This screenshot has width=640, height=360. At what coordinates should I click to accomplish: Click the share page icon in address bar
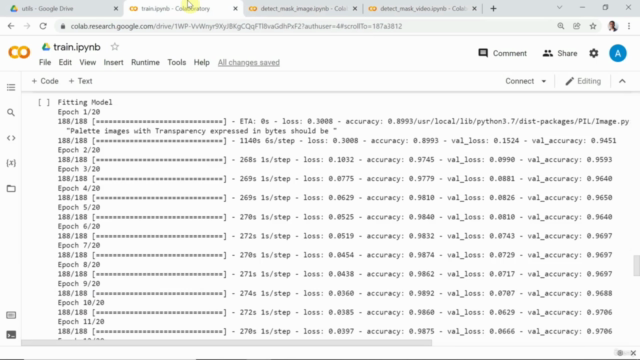pyautogui.click(x=577, y=26)
